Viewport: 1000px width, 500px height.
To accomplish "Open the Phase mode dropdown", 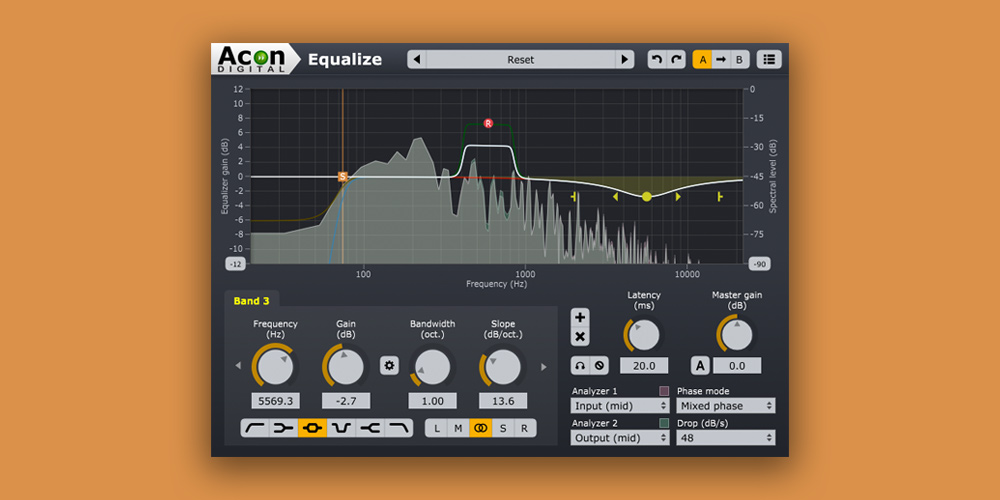I will pyautogui.click(x=725, y=406).
